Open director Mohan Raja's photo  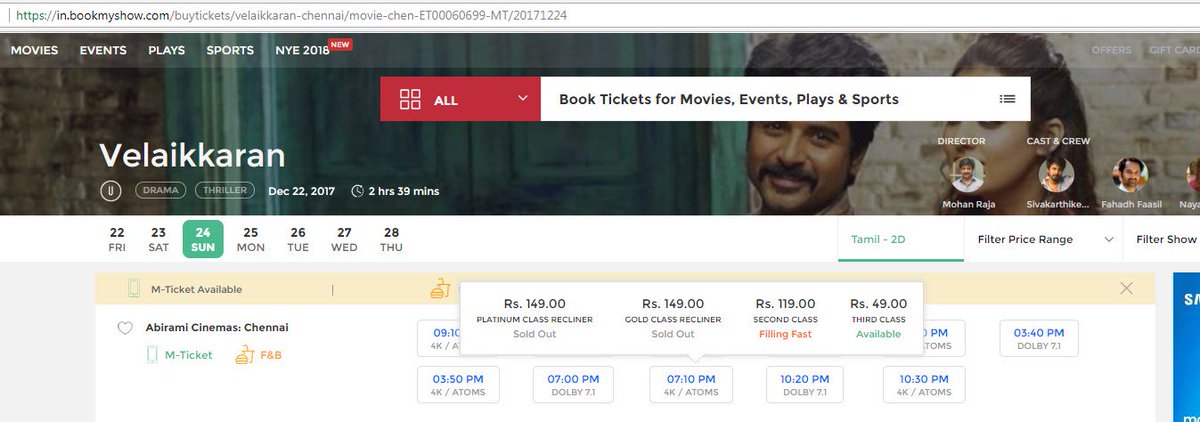click(967, 174)
